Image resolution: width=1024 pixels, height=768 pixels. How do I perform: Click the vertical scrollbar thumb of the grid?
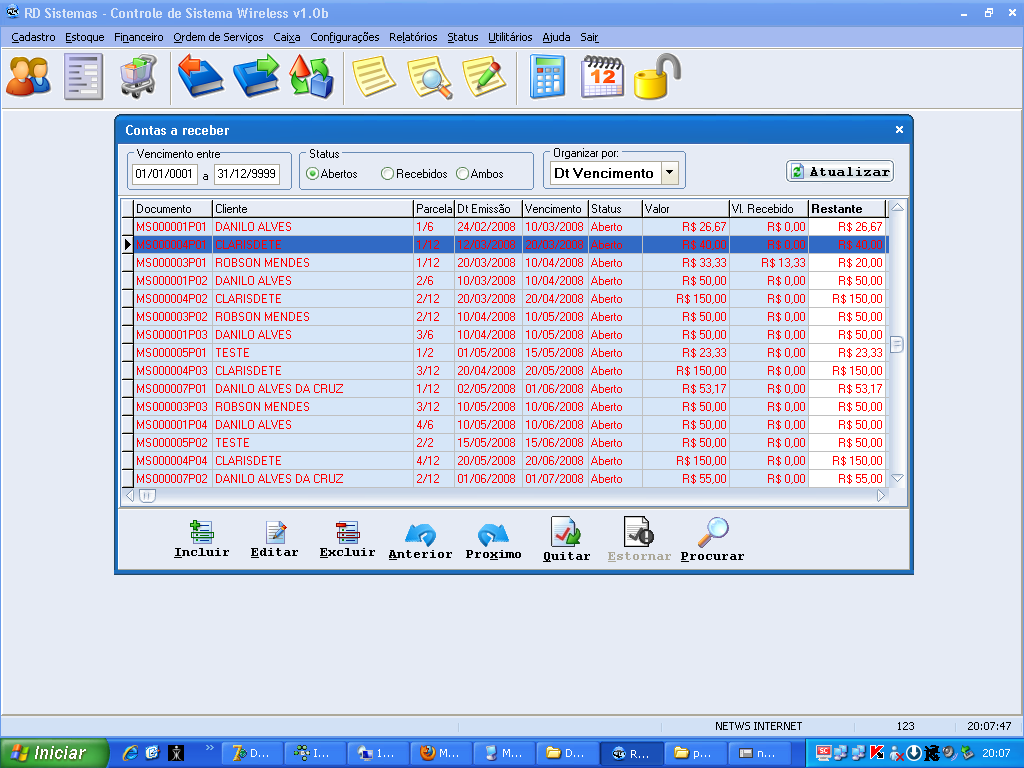(898, 344)
